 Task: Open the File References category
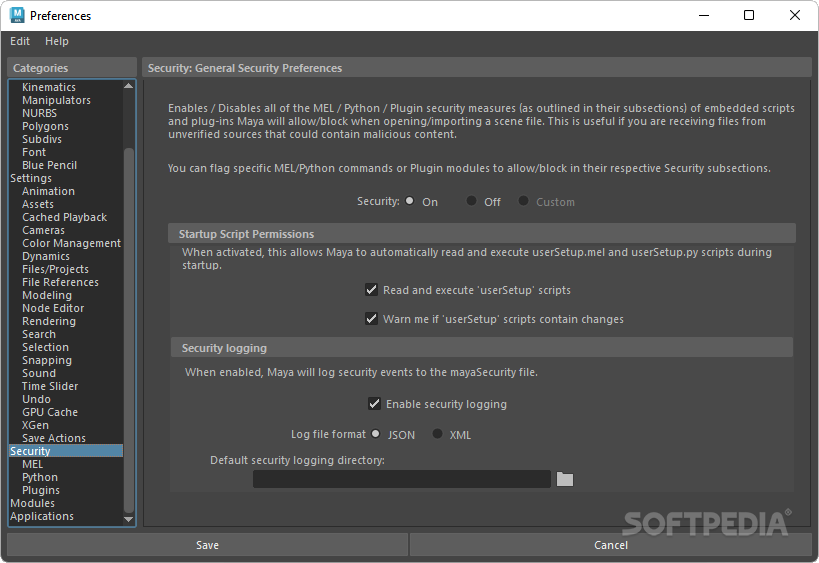pyautogui.click(x=61, y=282)
